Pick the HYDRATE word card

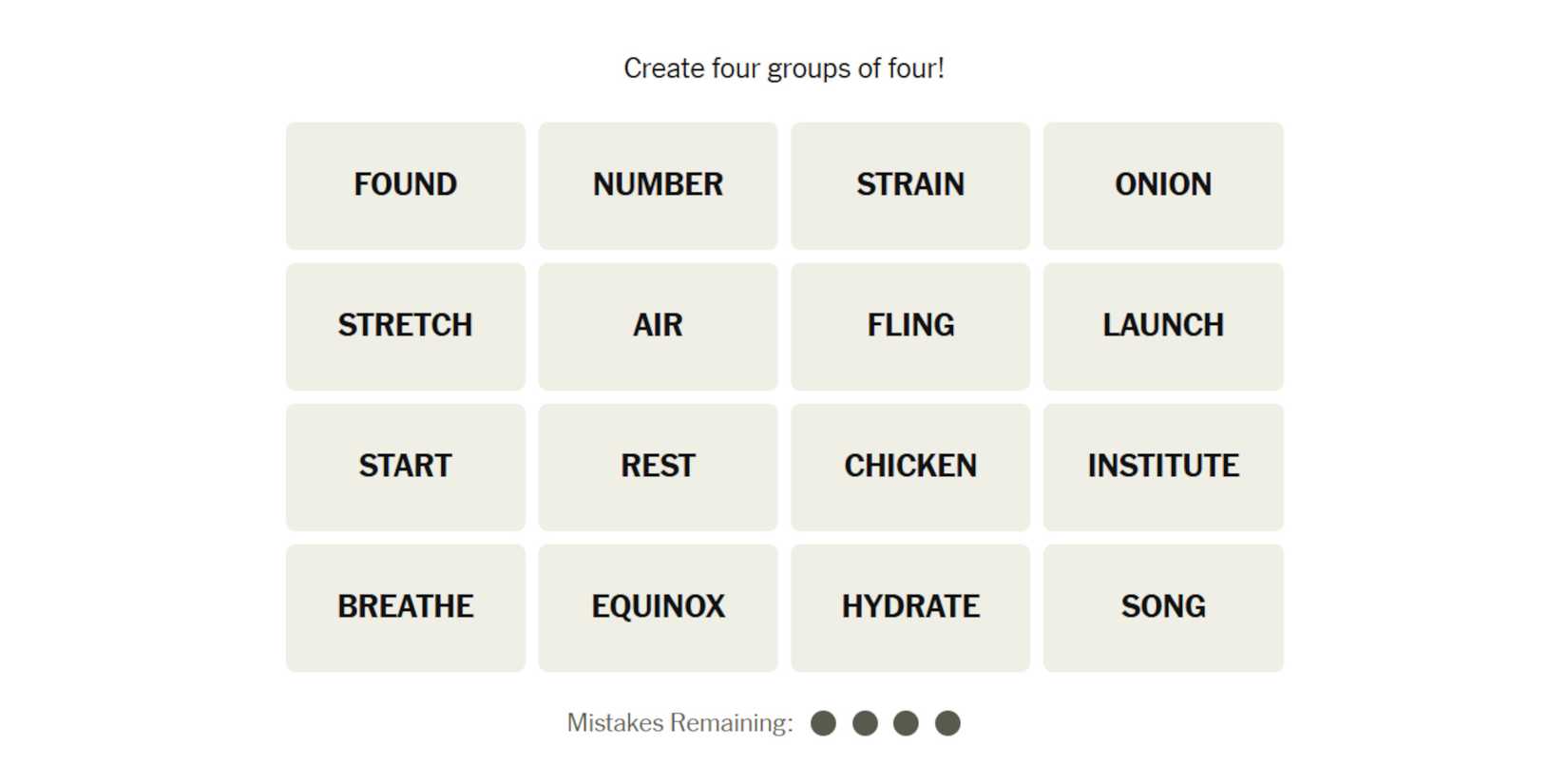pyautogui.click(x=910, y=607)
